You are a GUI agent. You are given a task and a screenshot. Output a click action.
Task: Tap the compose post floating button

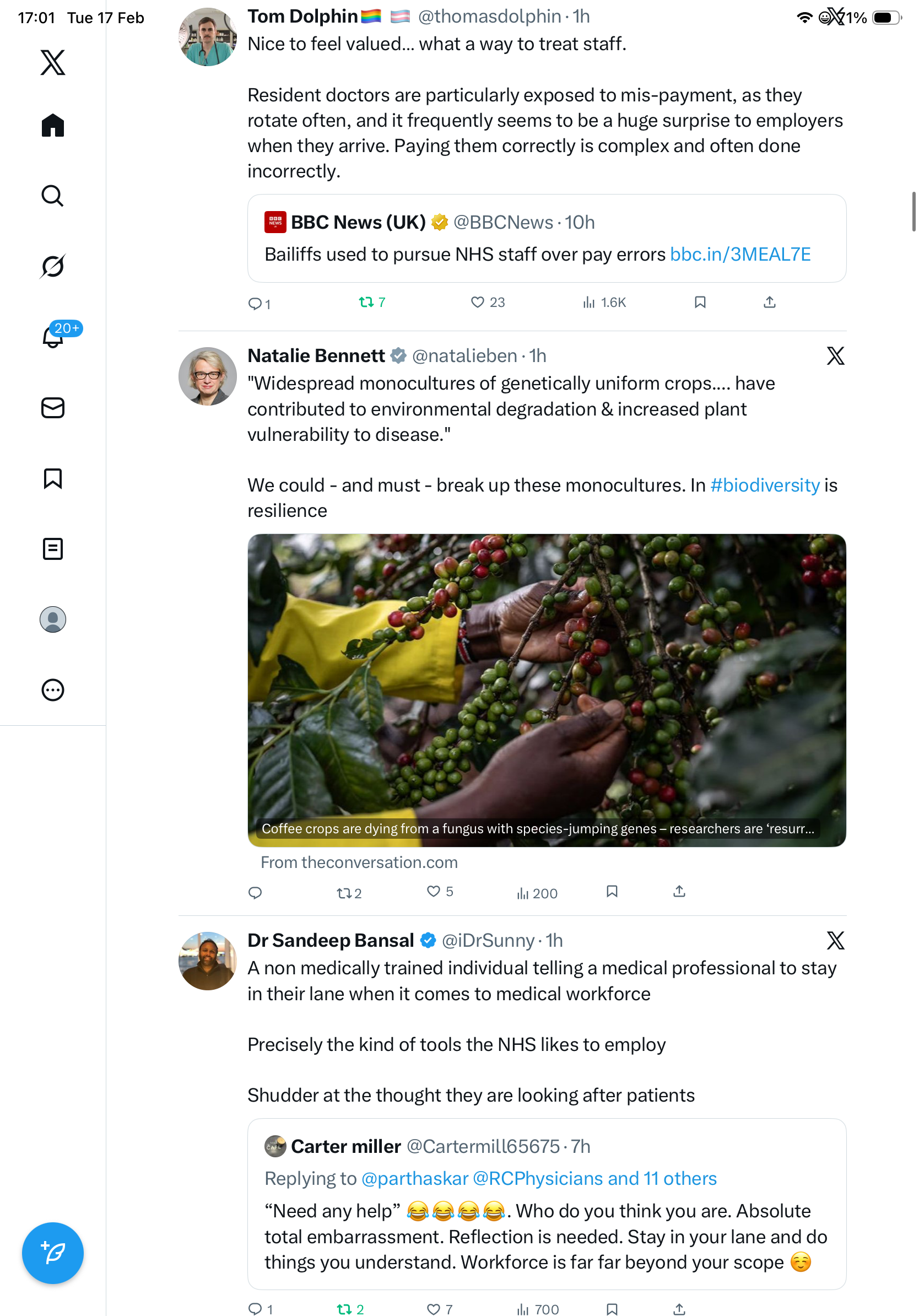53,1253
